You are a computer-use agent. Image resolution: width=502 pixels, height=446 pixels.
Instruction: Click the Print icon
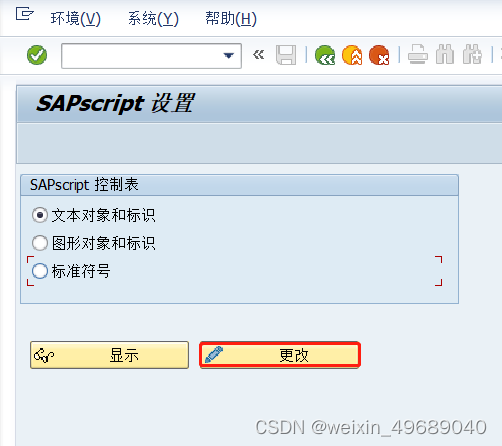[x=418, y=54]
